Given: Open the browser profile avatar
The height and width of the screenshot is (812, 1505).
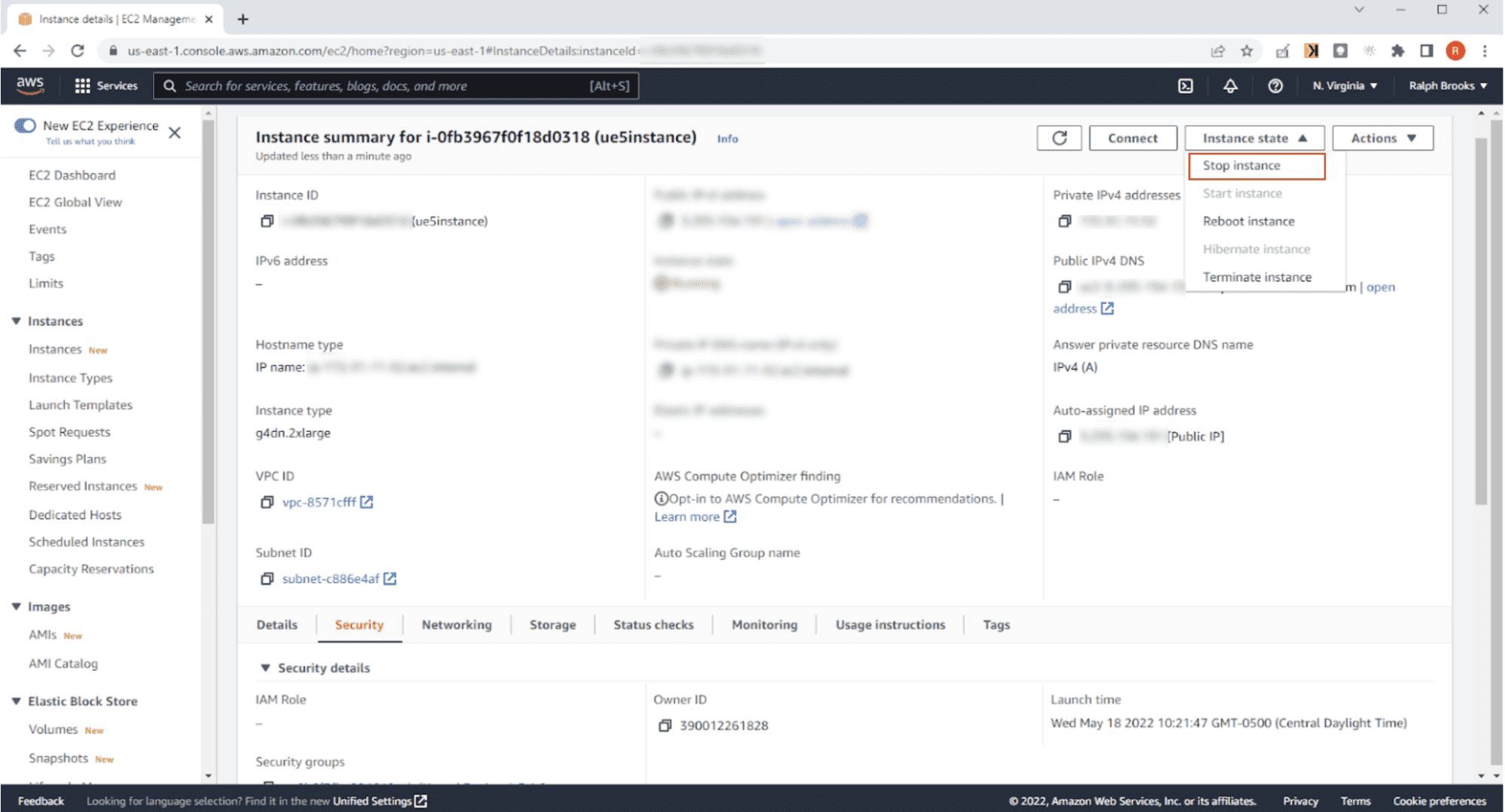Looking at the screenshot, I should [x=1455, y=50].
